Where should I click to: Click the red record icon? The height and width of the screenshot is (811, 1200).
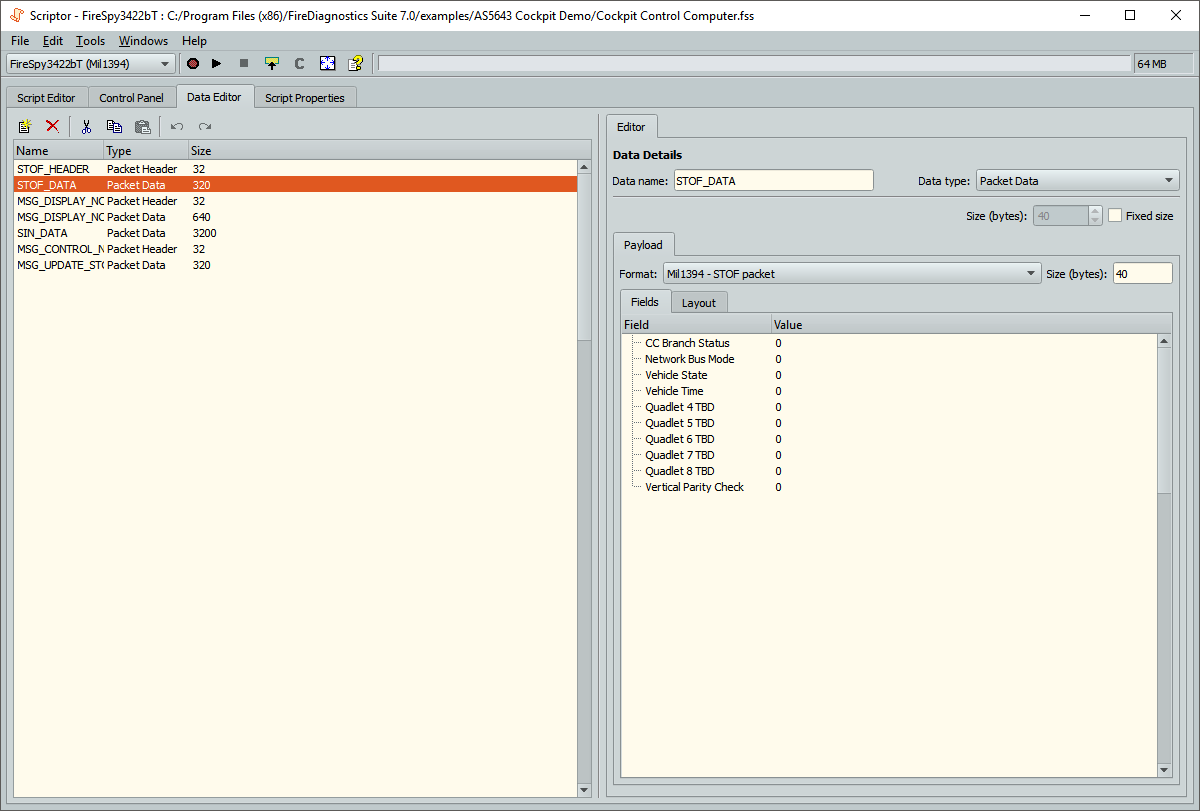[x=192, y=64]
